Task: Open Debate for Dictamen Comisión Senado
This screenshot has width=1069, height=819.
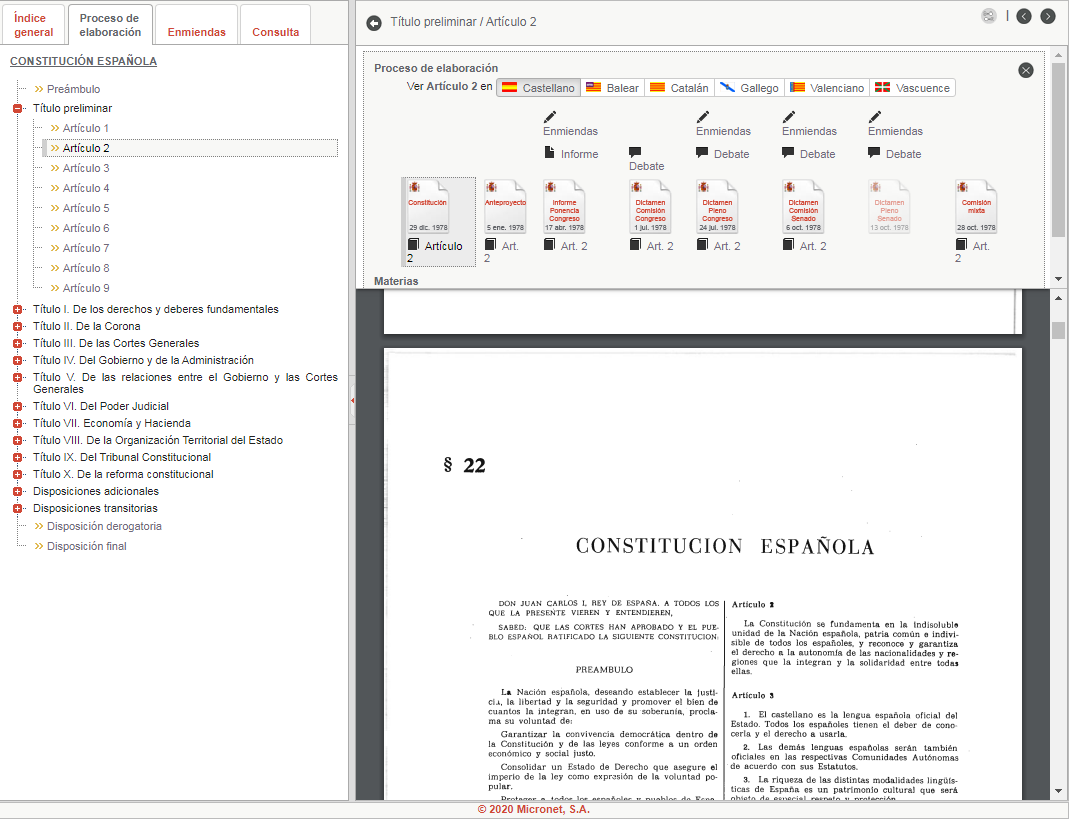Action: (809, 153)
